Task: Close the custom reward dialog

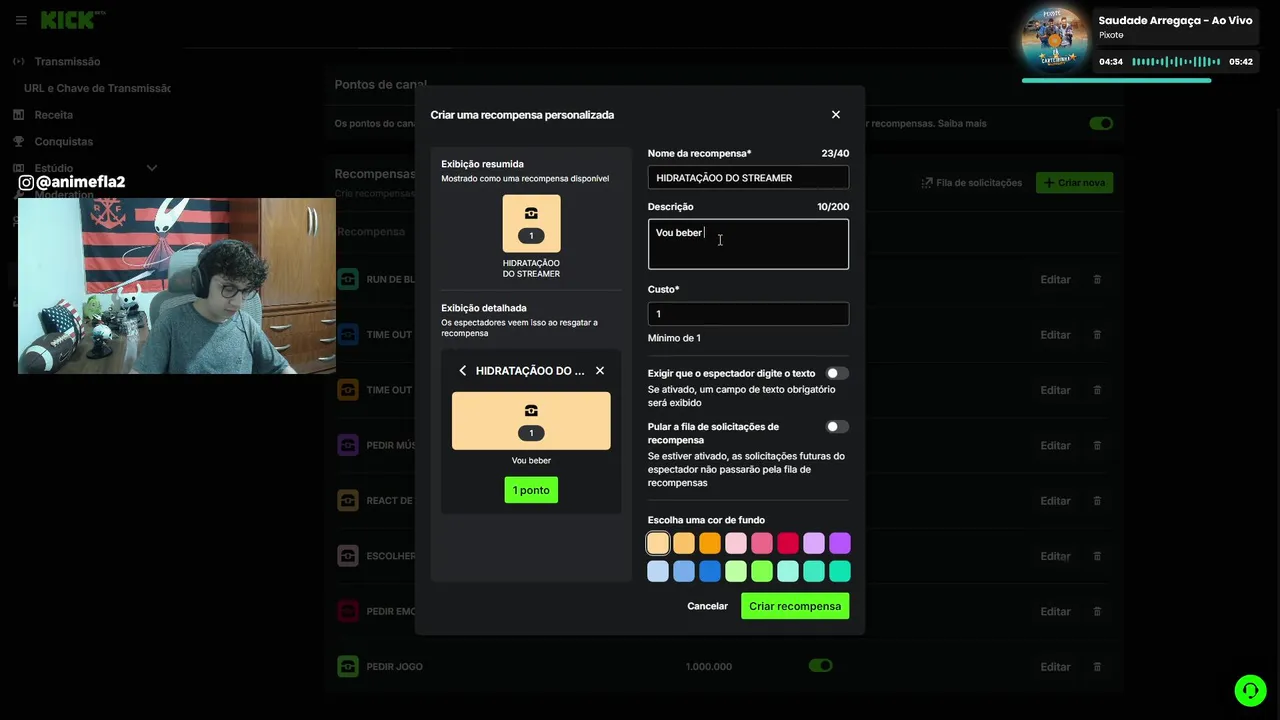Action: click(836, 115)
